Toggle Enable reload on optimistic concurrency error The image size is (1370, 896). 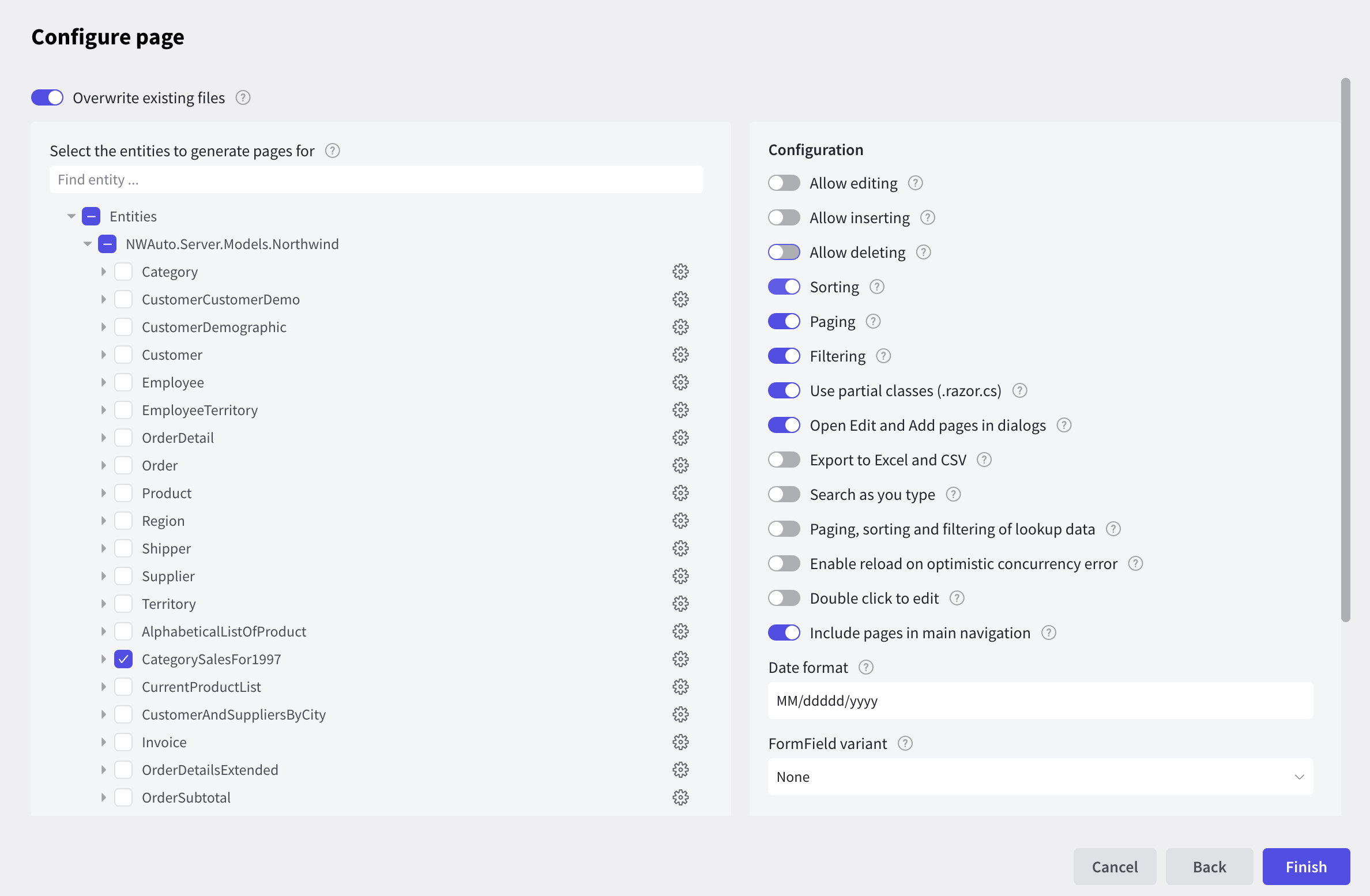tap(784, 563)
